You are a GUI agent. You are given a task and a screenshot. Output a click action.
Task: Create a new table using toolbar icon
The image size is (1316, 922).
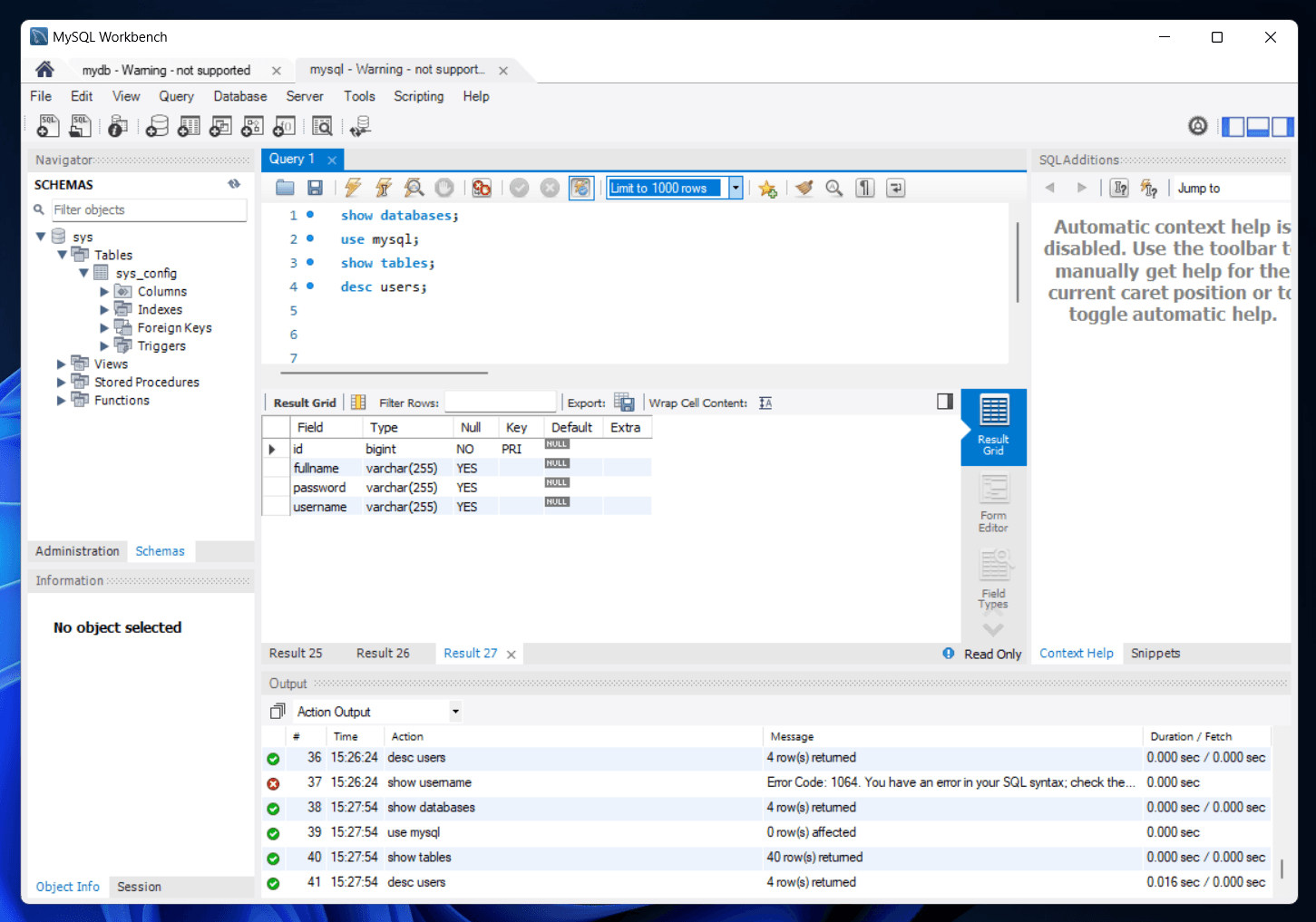189,125
